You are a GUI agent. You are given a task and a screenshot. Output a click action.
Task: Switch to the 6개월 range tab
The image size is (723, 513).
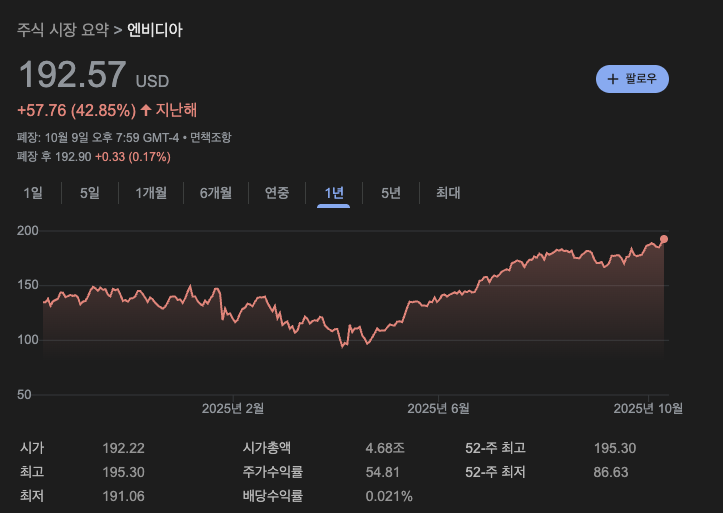pyautogui.click(x=215, y=193)
